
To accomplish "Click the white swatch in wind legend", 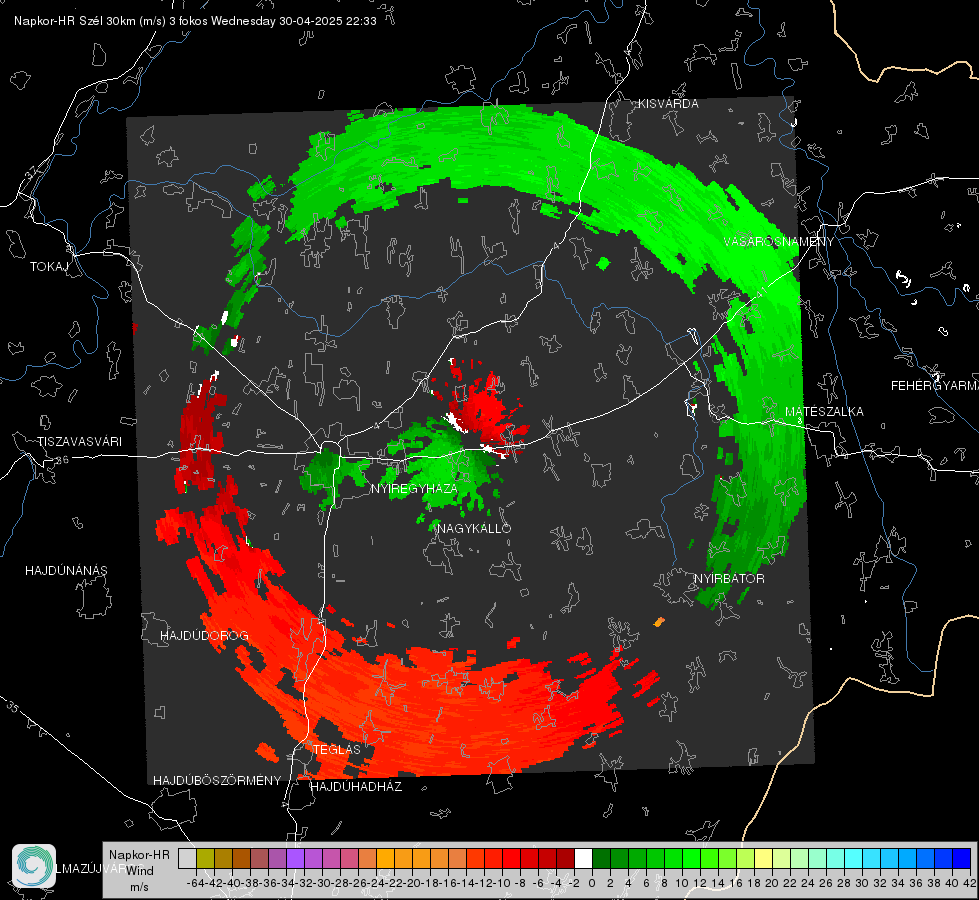I will pos(583,858).
